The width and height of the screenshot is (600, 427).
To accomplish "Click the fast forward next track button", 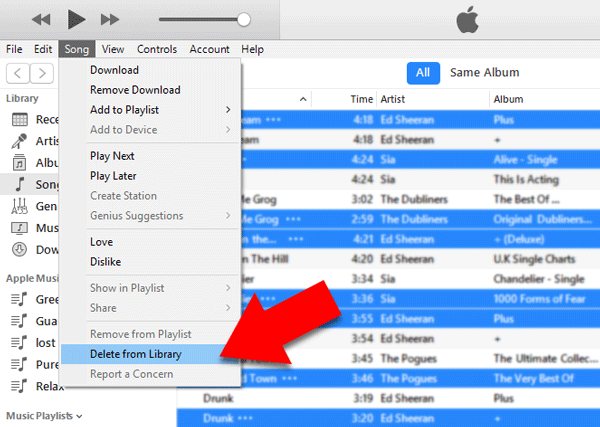I will 110,19.
